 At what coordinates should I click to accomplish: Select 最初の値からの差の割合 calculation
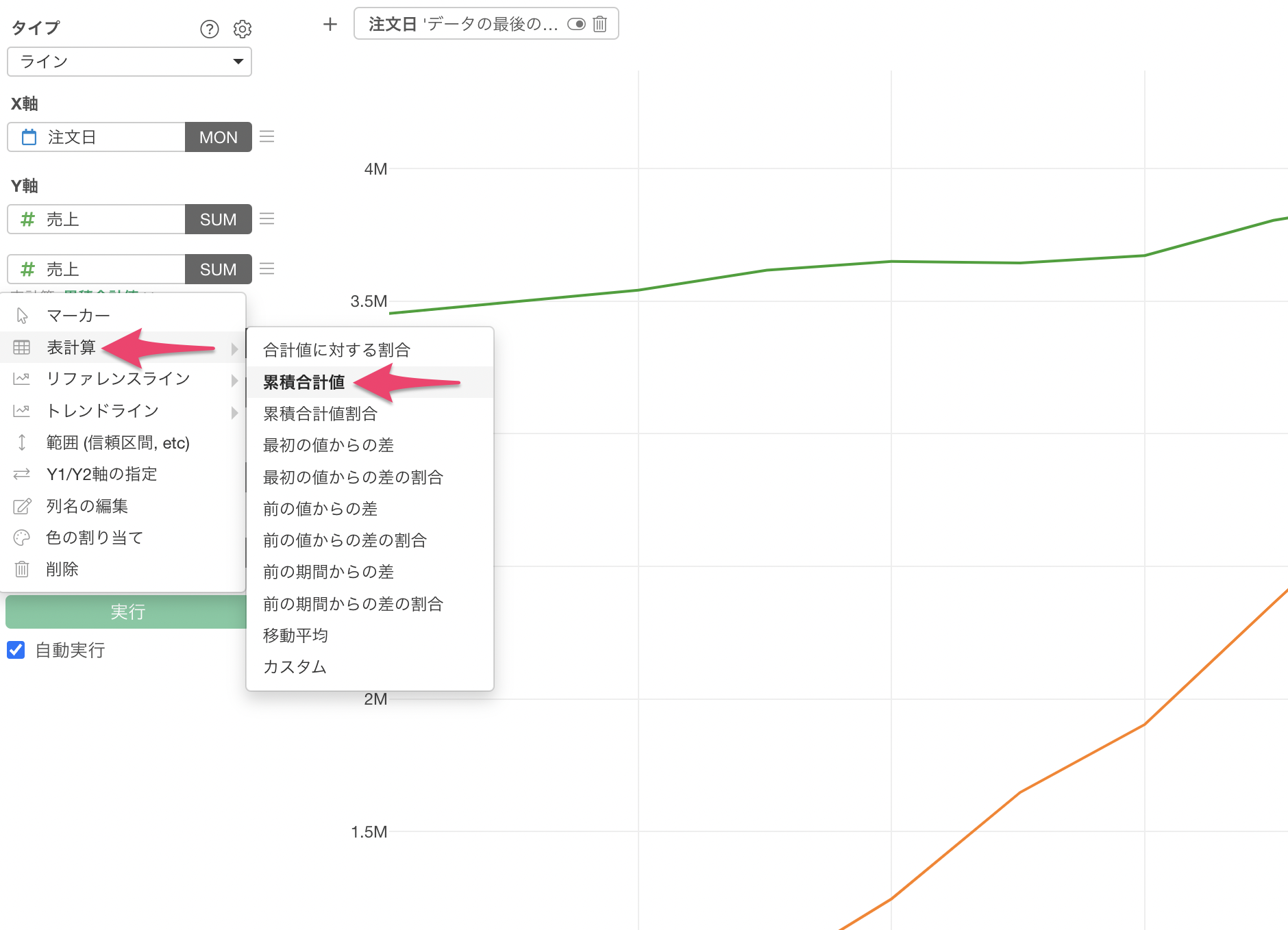(x=370, y=477)
